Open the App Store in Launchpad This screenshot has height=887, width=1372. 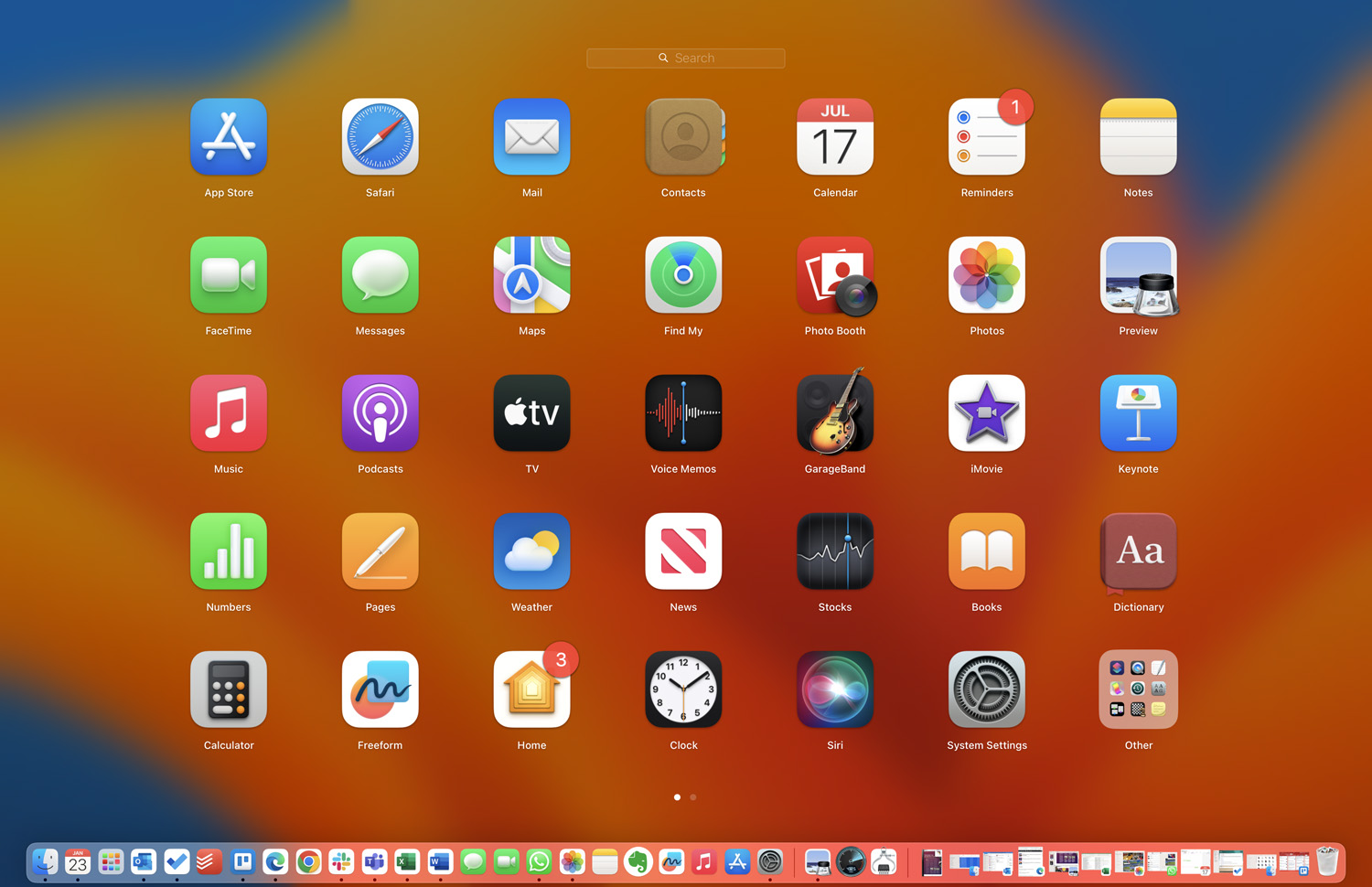click(x=229, y=137)
